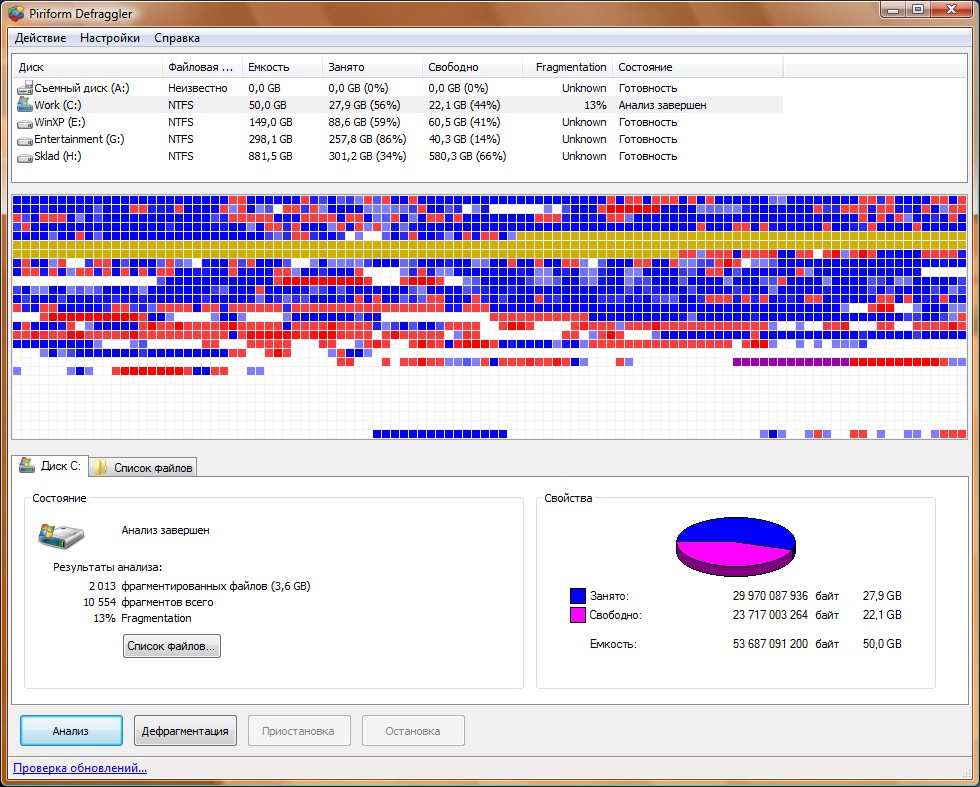The height and width of the screenshot is (787, 980).
Task: Select the removable disk A: drive icon
Action: [x=25, y=88]
